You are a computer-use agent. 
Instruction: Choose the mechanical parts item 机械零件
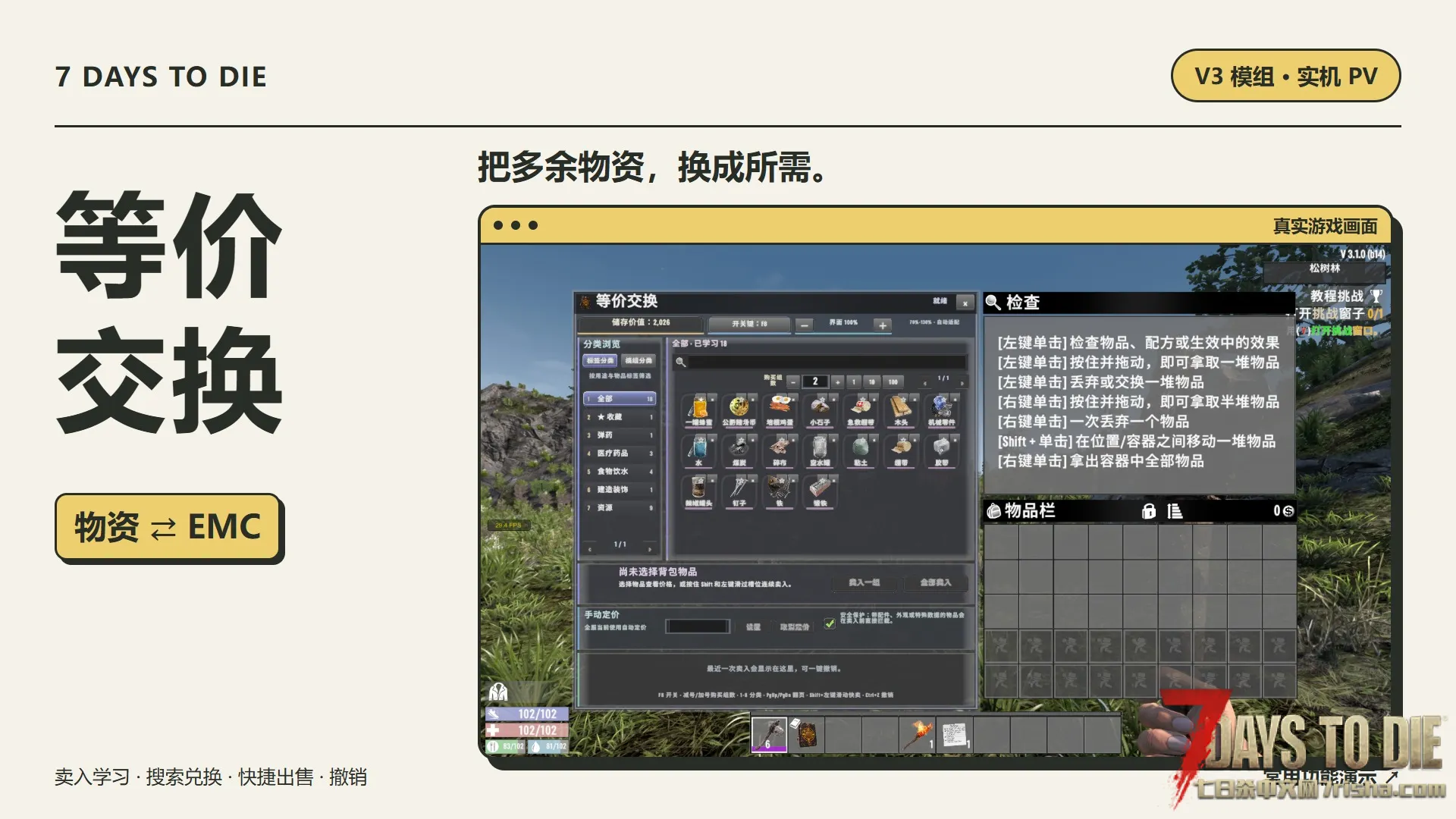[x=941, y=410]
